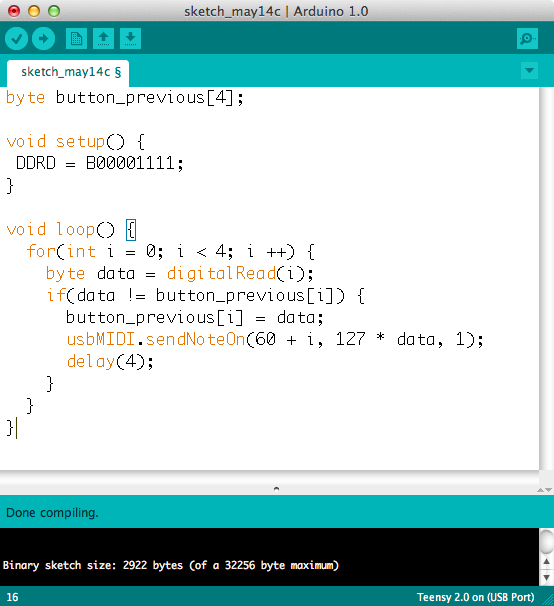
Task: Click the console divider collapse handle
Action: click(x=276, y=489)
